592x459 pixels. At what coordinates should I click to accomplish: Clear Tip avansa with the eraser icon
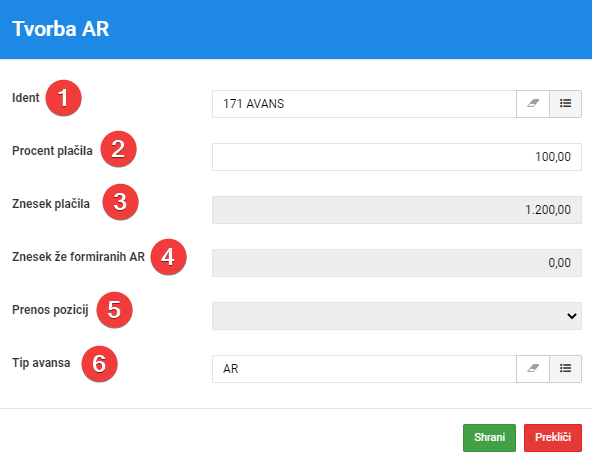point(533,369)
